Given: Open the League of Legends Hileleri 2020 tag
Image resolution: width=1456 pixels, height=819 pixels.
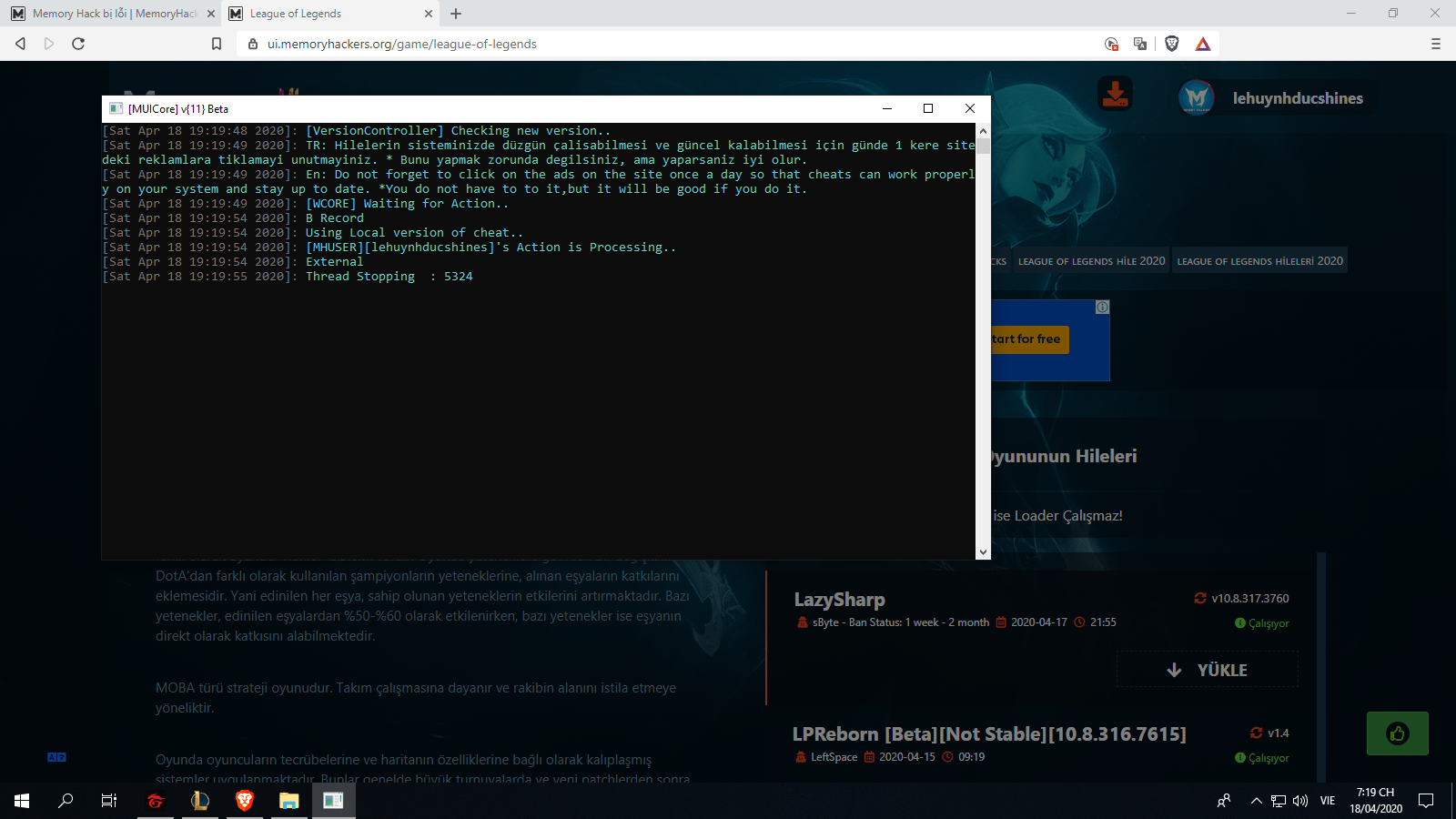Looking at the screenshot, I should (x=1259, y=261).
